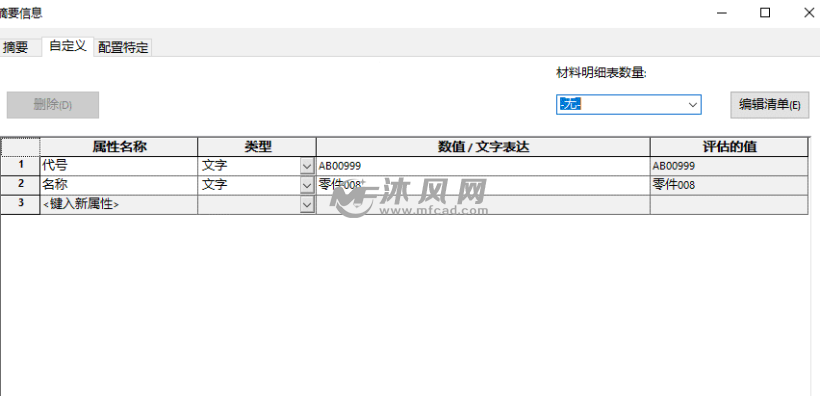Expand type dropdown in the 键入新属性 row
This screenshot has width=820, height=396.
(307, 205)
